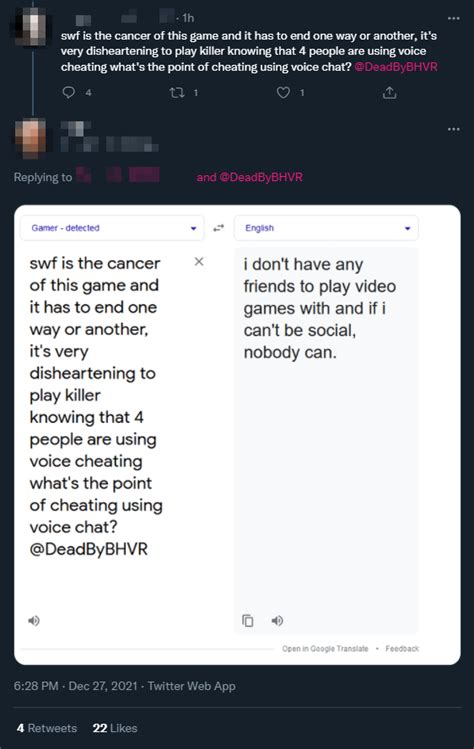Open the red @DeadByBHVR mention in the first tweet
This screenshot has width=474, height=749.
[x=396, y=66]
